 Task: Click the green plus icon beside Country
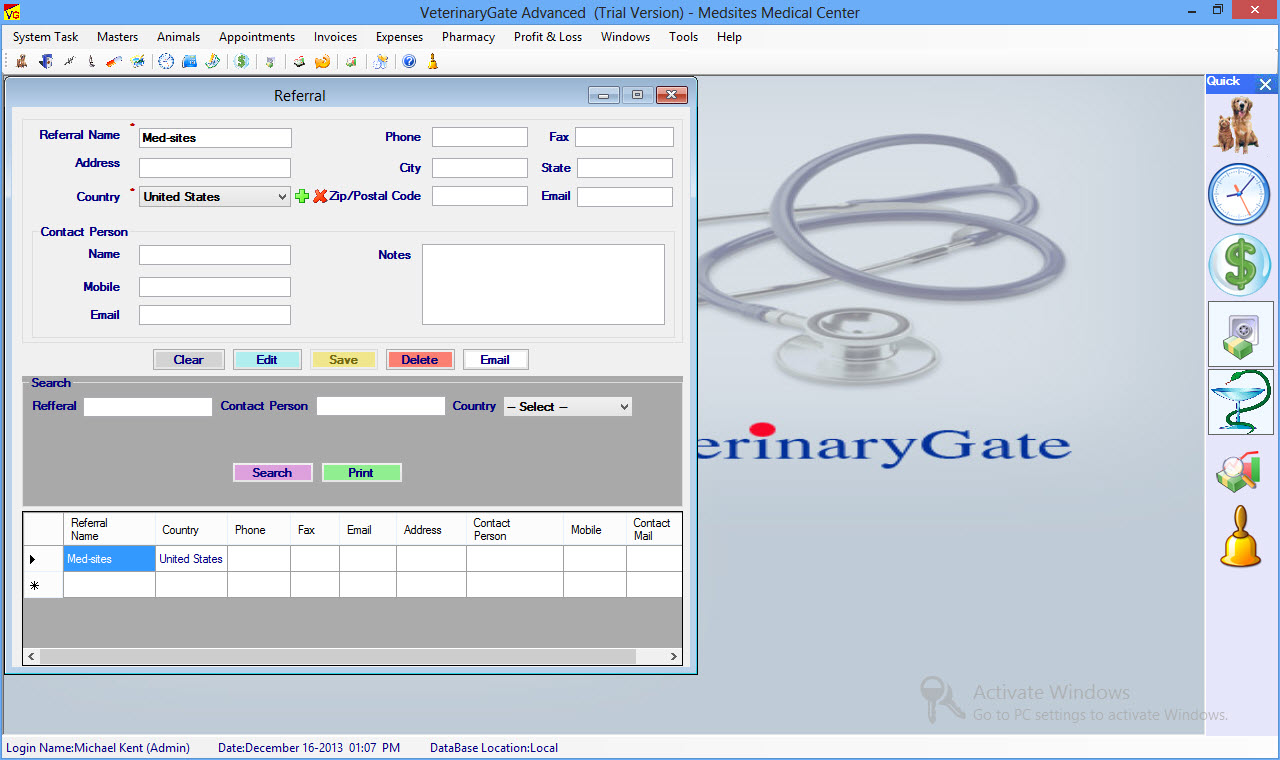302,197
